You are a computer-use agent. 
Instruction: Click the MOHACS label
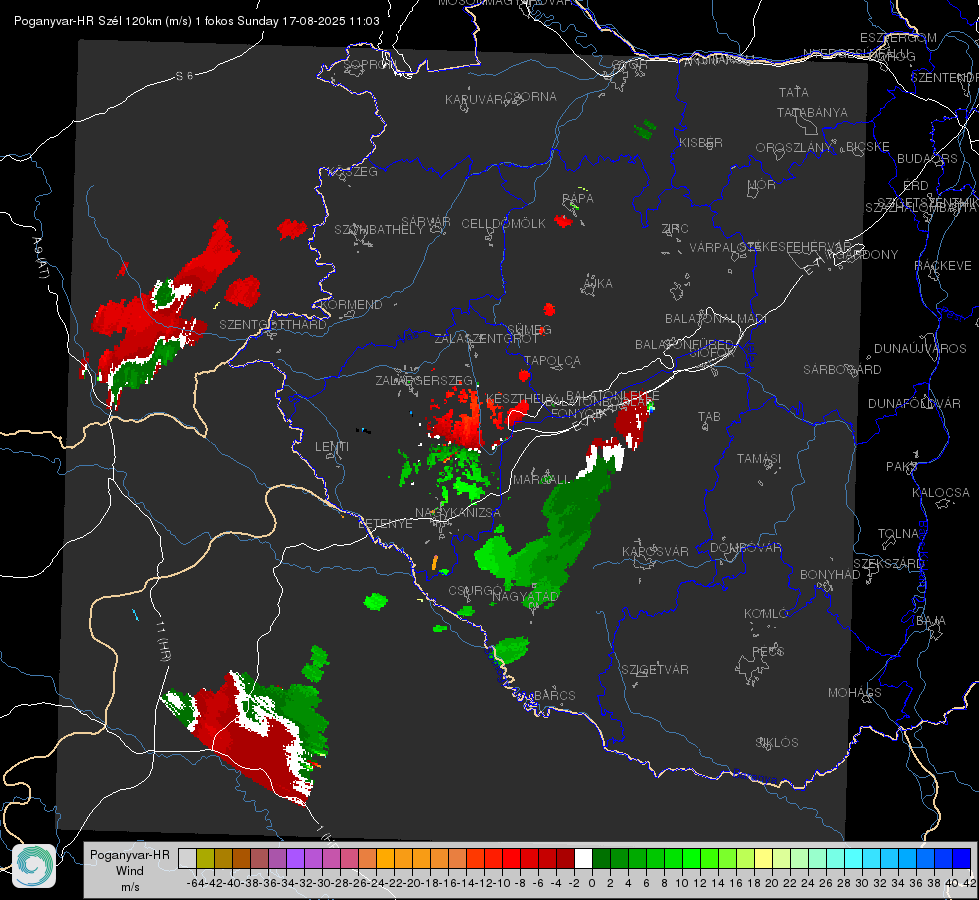[x=855, y=693]
